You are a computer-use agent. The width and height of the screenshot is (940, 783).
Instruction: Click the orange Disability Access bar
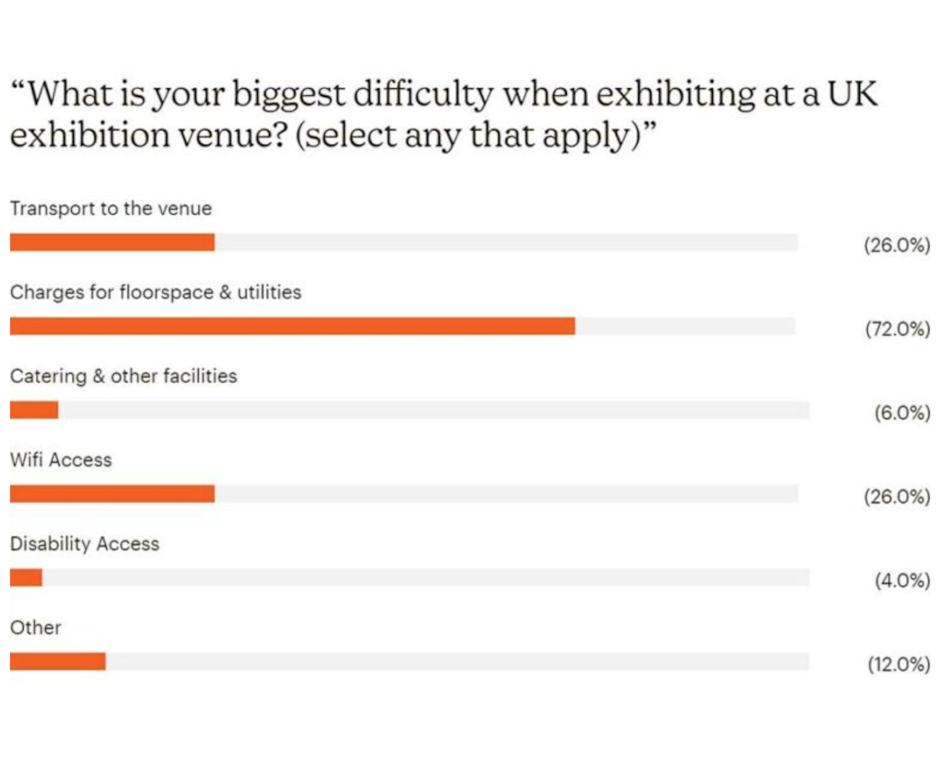(26, 578)
